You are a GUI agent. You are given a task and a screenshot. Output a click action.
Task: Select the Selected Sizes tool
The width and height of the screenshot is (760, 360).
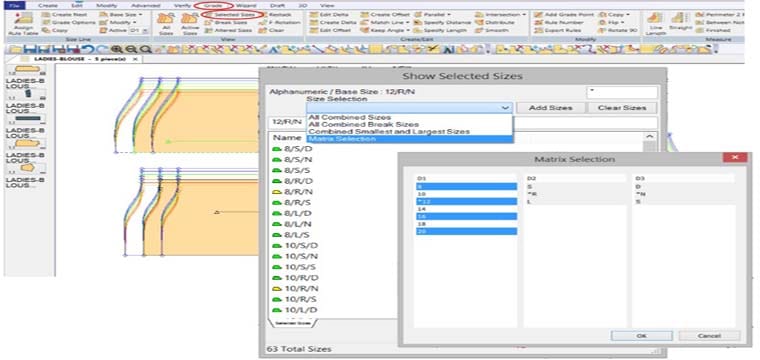[x=232, y=15]
